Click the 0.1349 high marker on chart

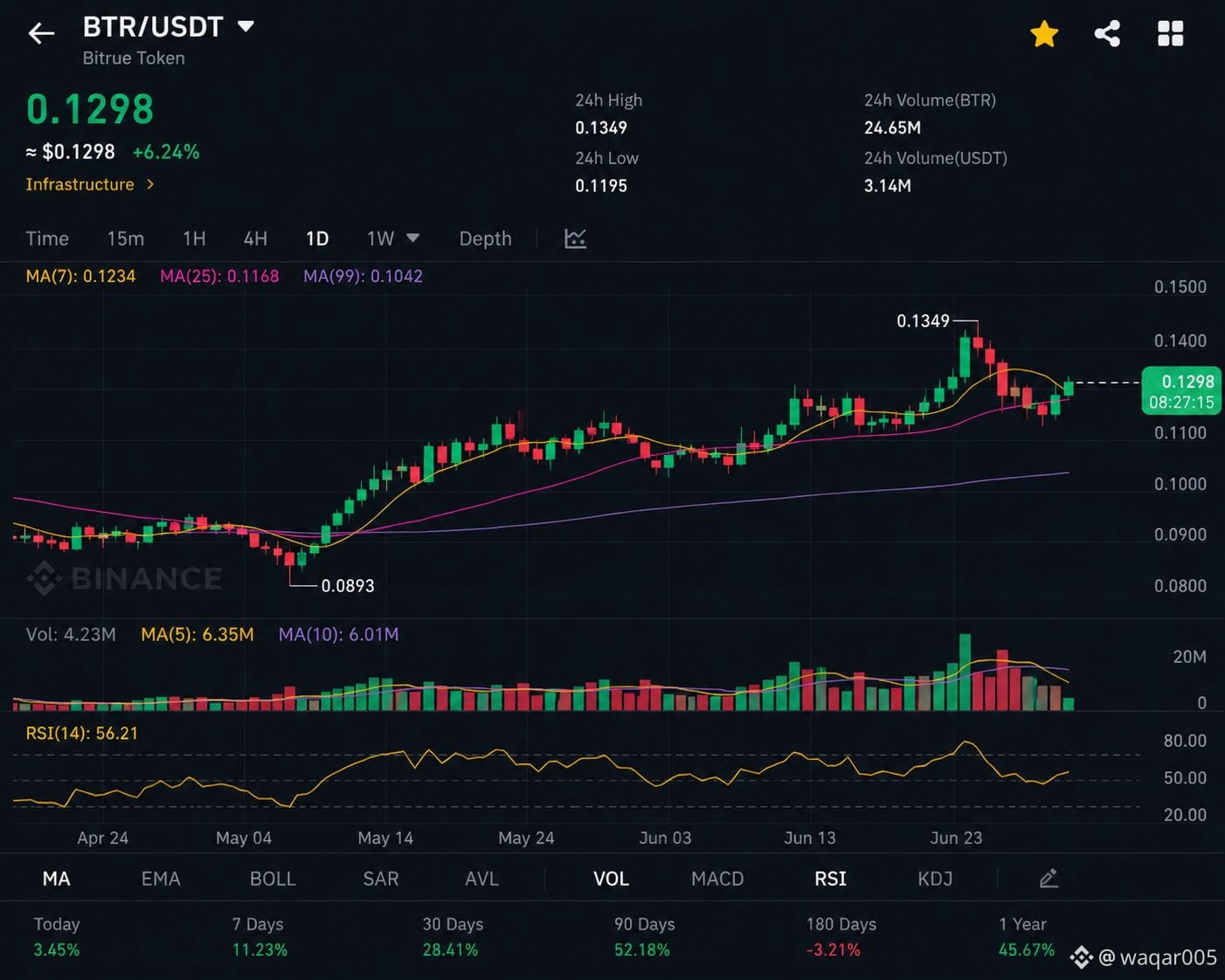[x=923, y=321]
